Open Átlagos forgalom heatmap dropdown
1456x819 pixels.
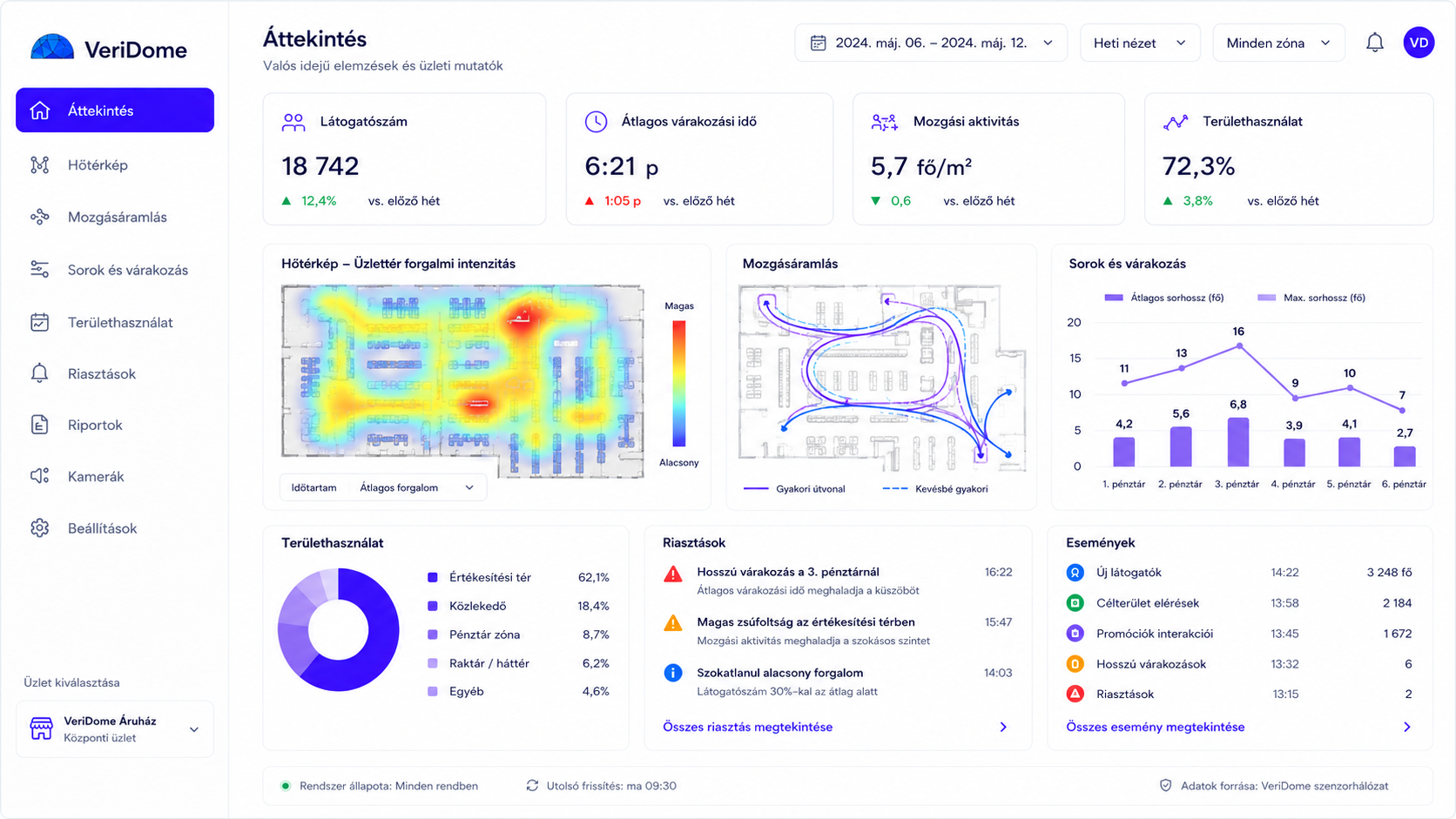tap(416, 487)
